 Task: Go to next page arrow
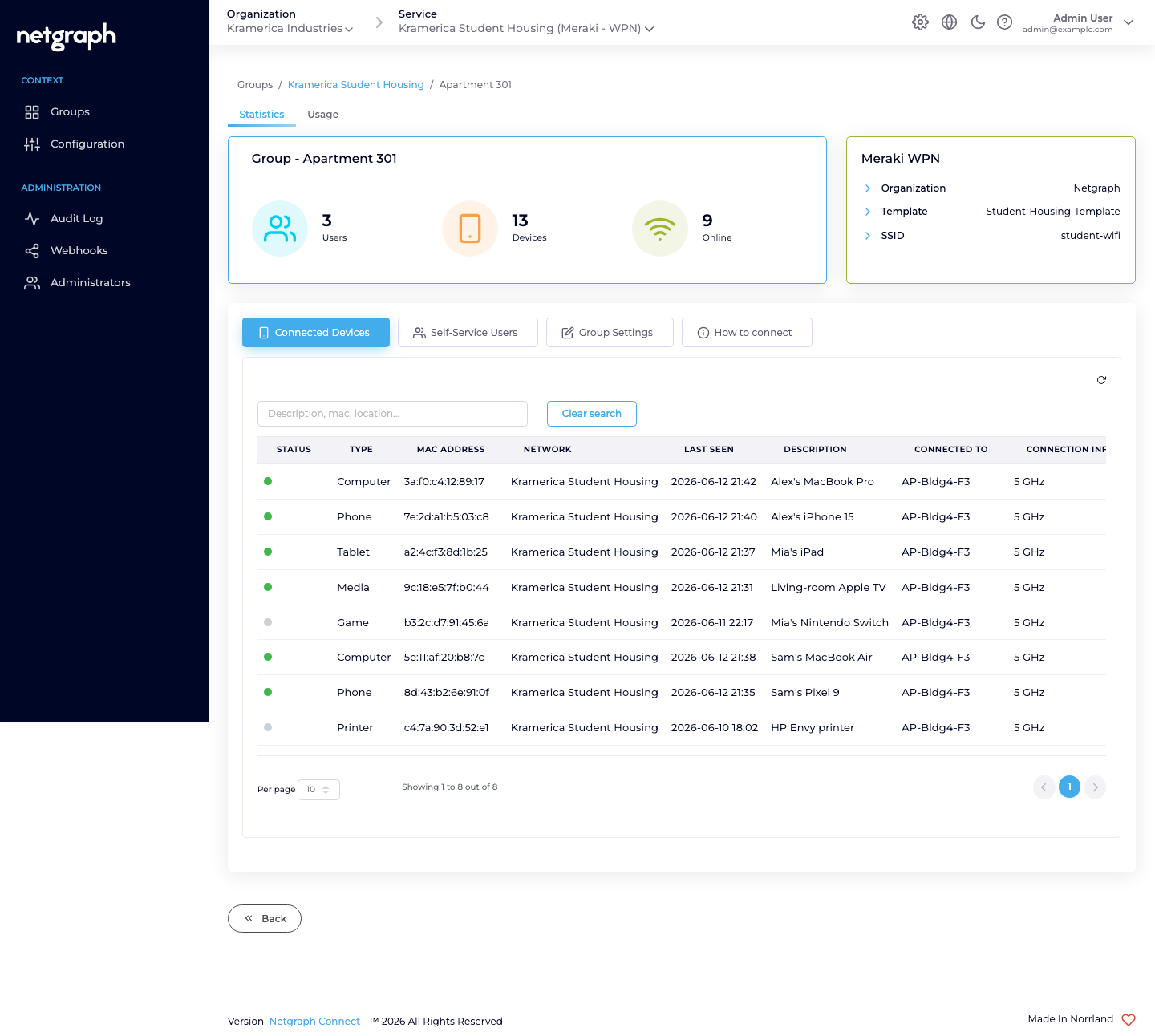(1095, 787)
